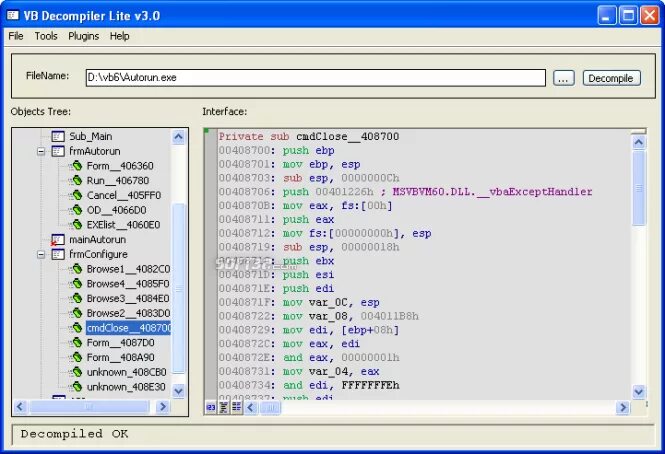Open the Help menu
The image size is (665, 454).
[120, 36]
